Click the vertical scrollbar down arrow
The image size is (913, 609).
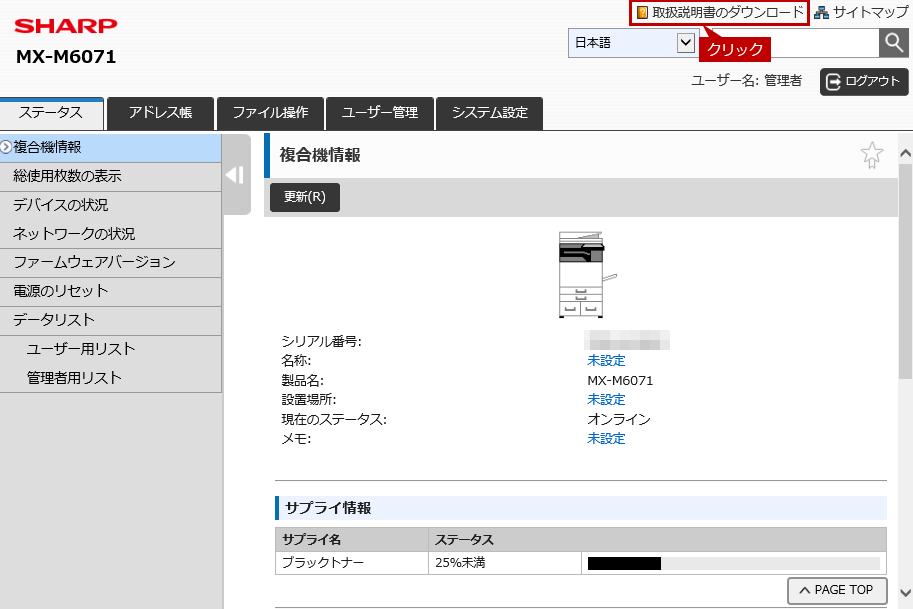tap(905, 593)
